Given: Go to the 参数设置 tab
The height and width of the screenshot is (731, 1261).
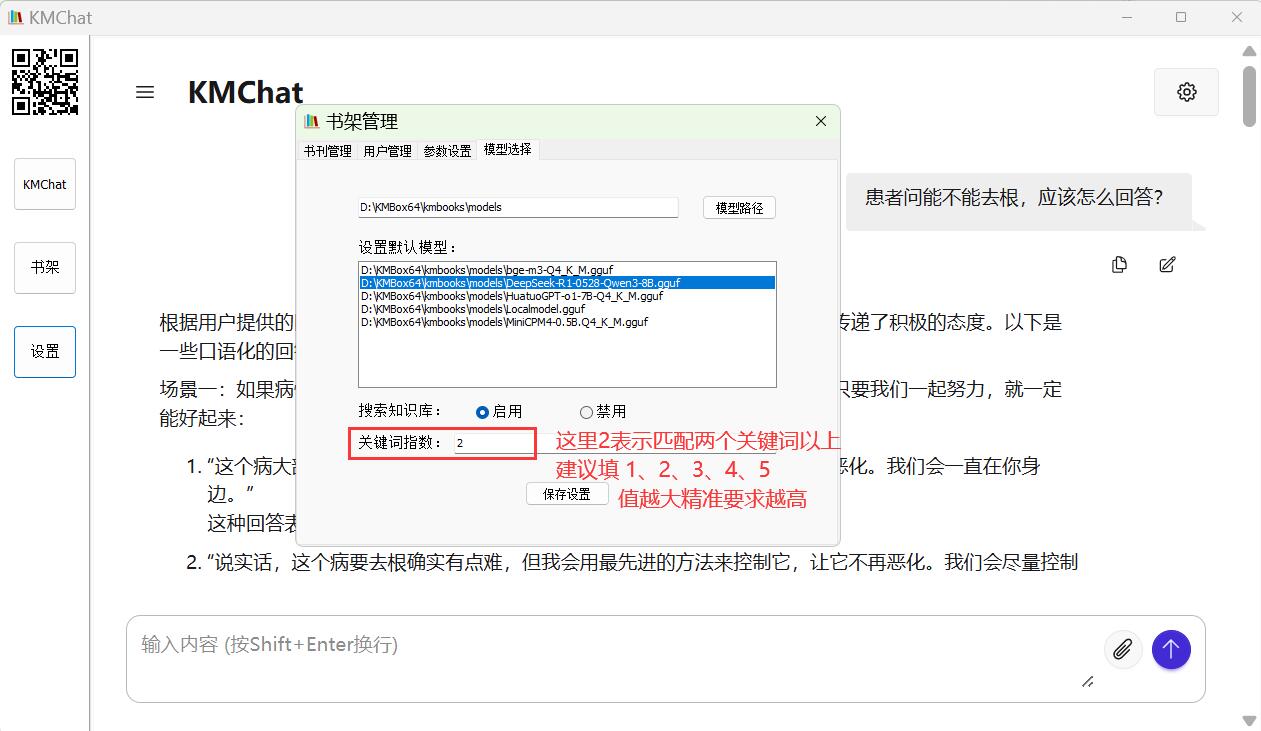Looking at the screenshot, I should (447, 151).
